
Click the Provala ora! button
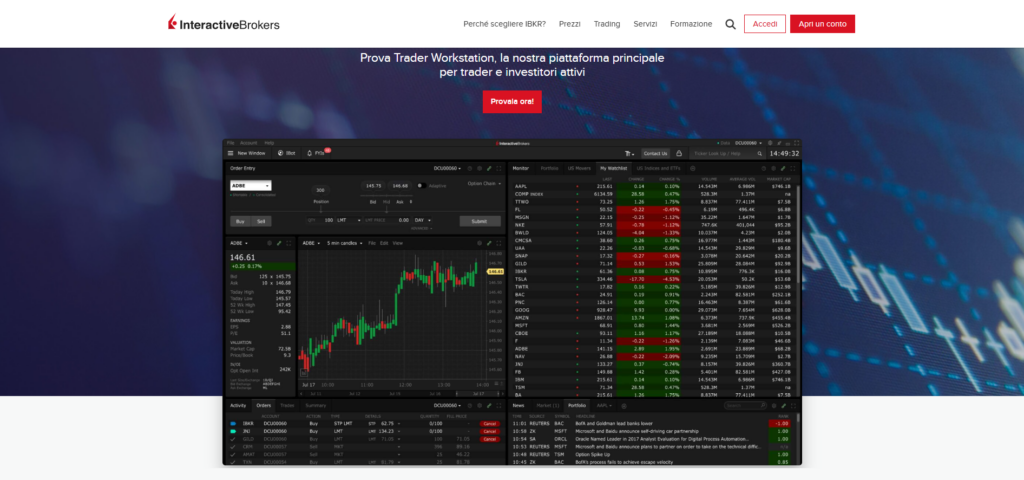pyautogui.click(x=512, y=102)
